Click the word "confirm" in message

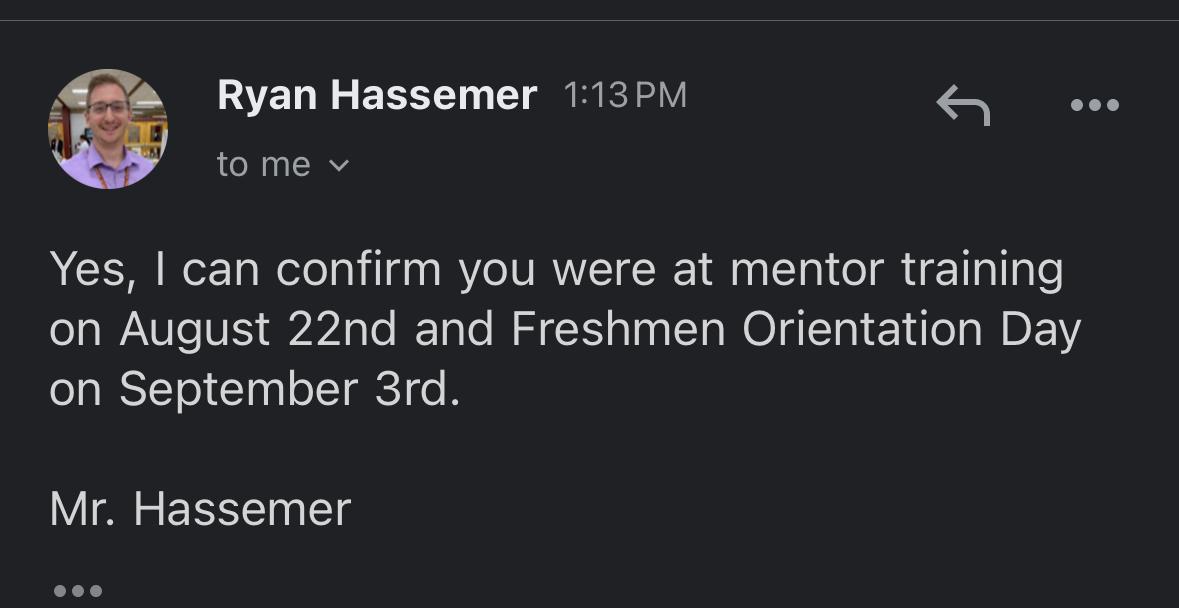(x=358, y=270)
